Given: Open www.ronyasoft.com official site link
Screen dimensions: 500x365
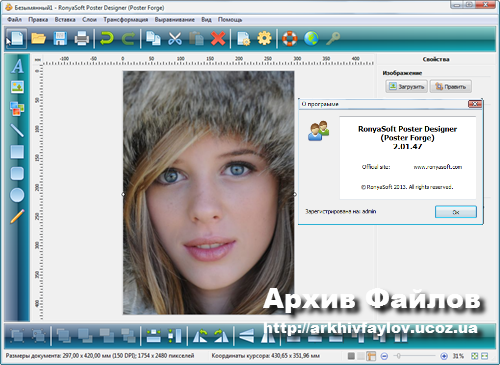Looking at the screenshot, I should (x=438, y=167).
